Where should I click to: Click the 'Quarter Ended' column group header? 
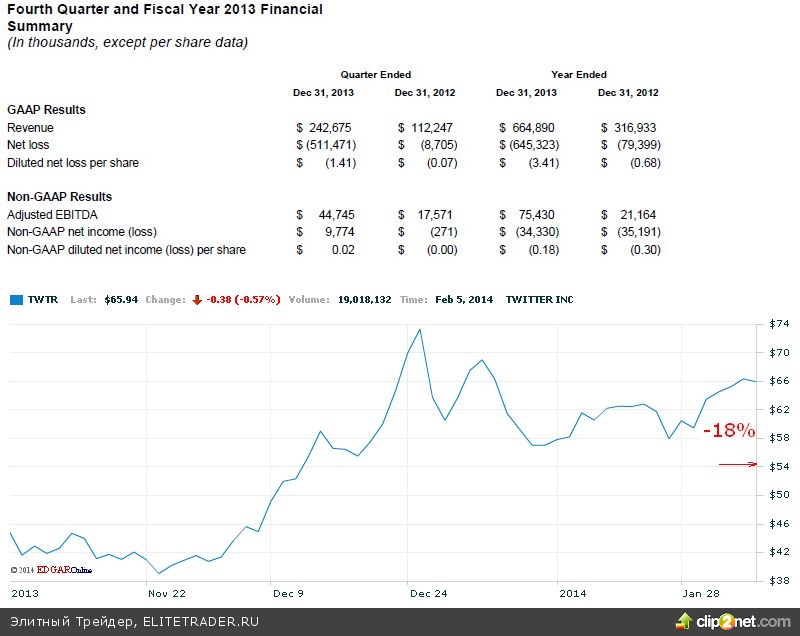click(376, 74)
